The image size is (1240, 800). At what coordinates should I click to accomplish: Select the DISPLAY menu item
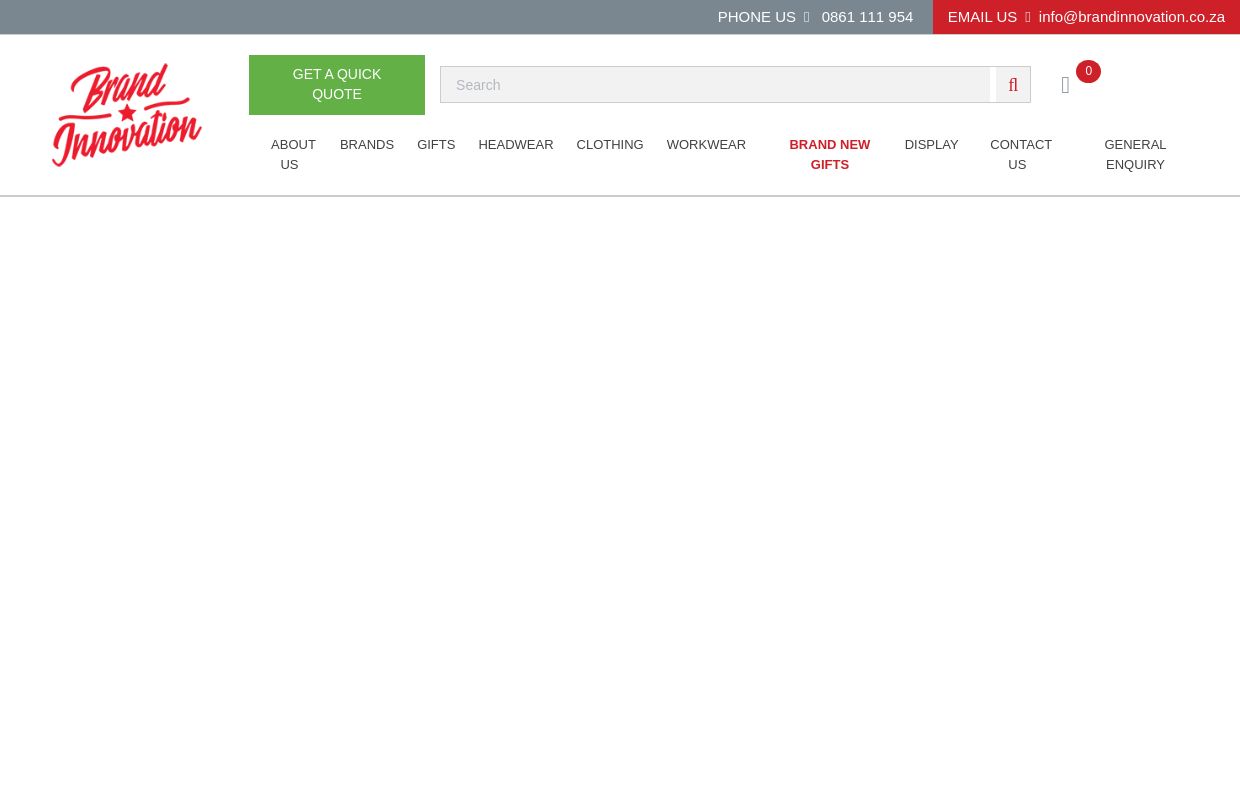click(x=931, y=145)
